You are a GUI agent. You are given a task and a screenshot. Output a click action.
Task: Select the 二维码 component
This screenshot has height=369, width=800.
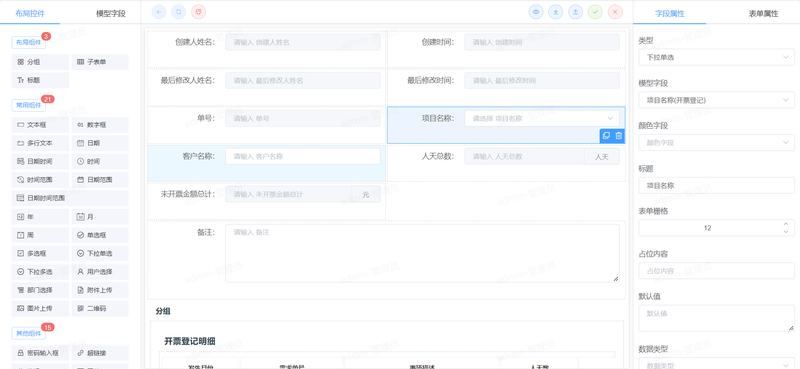click(100, 309)
